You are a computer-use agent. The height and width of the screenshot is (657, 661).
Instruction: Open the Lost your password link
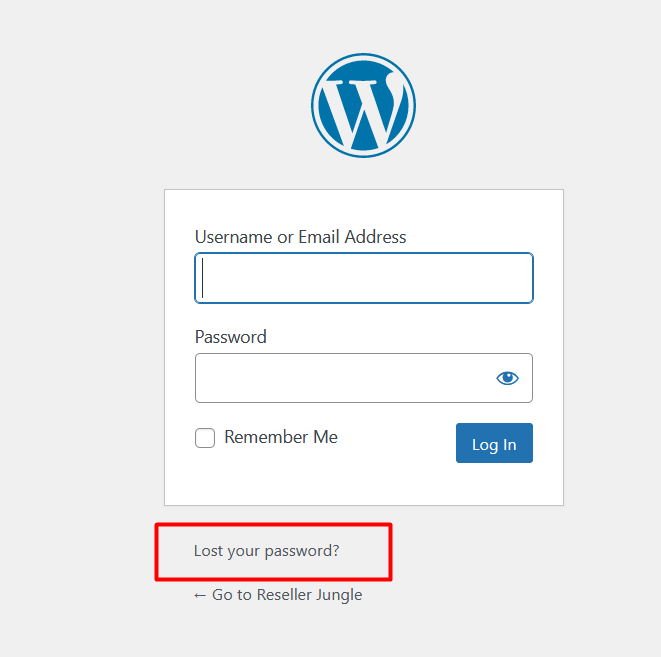(x=266, y=551)
